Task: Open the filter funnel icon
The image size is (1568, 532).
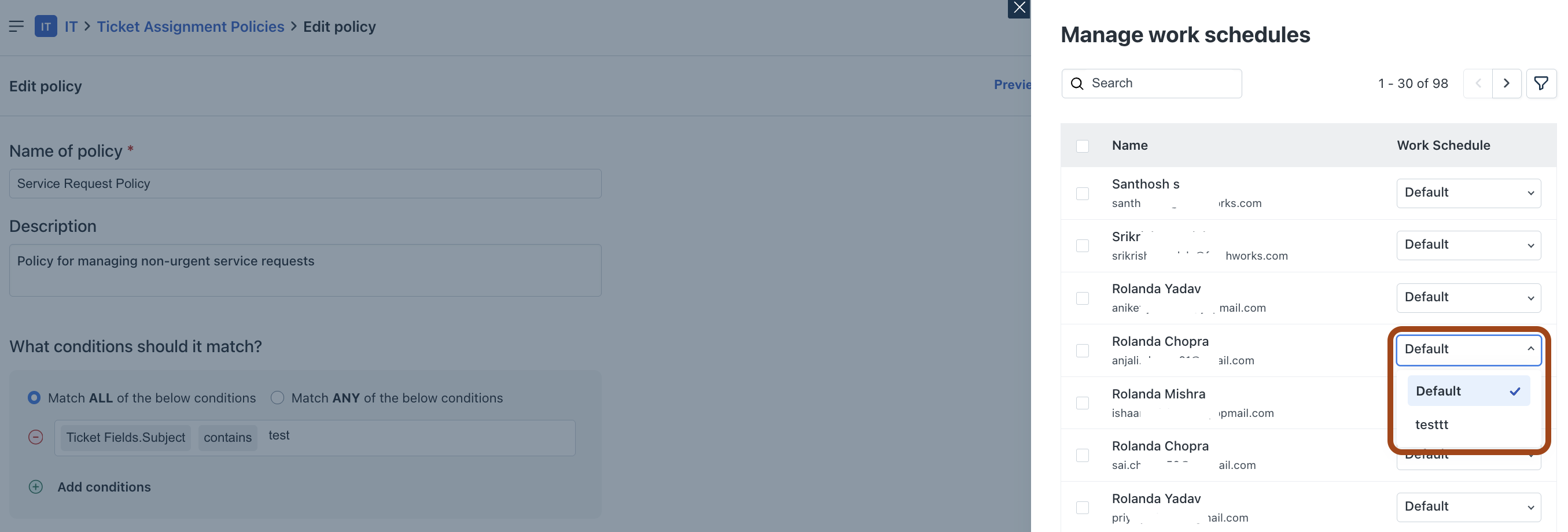Action: 1541,83
